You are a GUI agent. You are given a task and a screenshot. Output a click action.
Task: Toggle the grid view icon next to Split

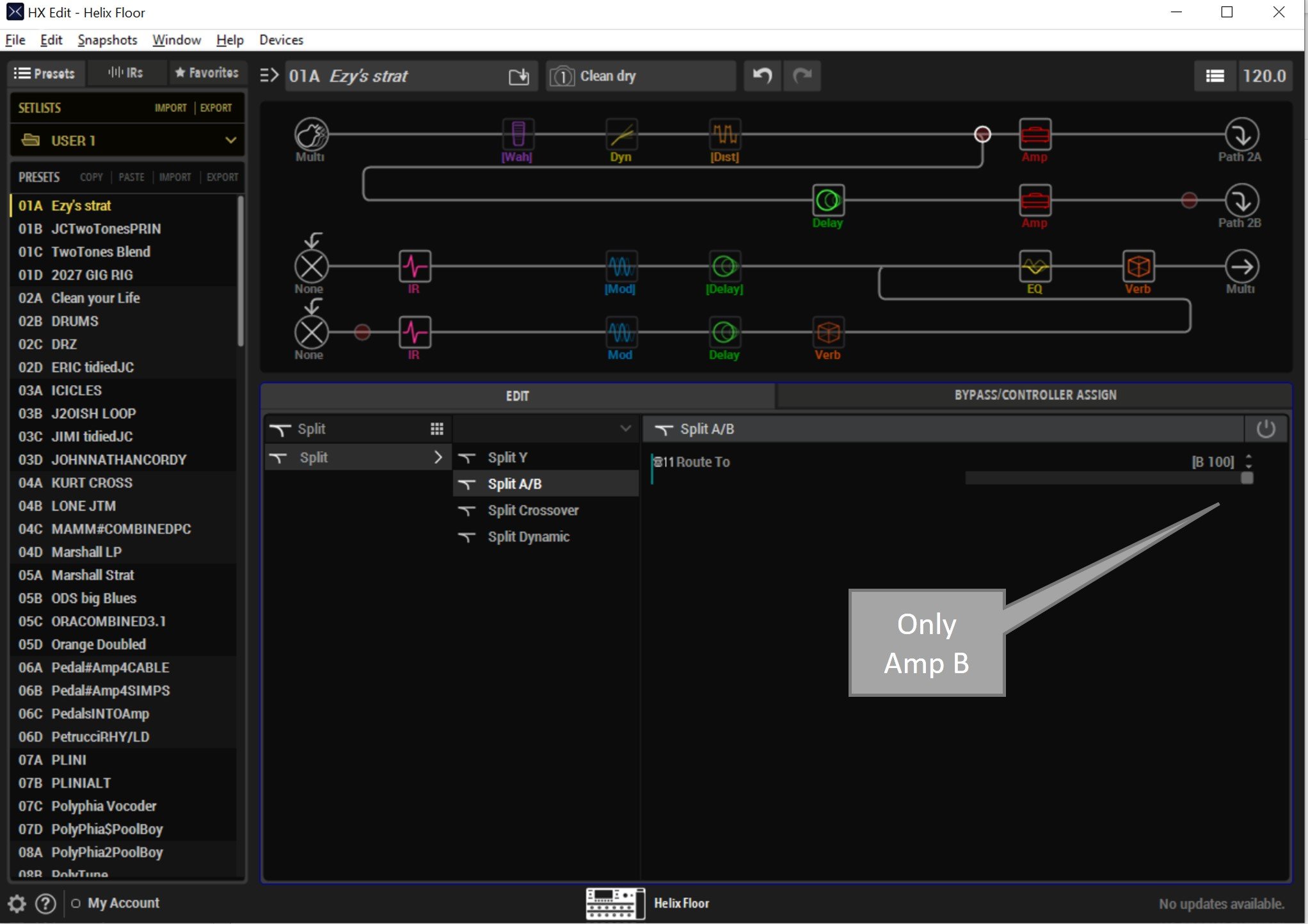(437, 429)
